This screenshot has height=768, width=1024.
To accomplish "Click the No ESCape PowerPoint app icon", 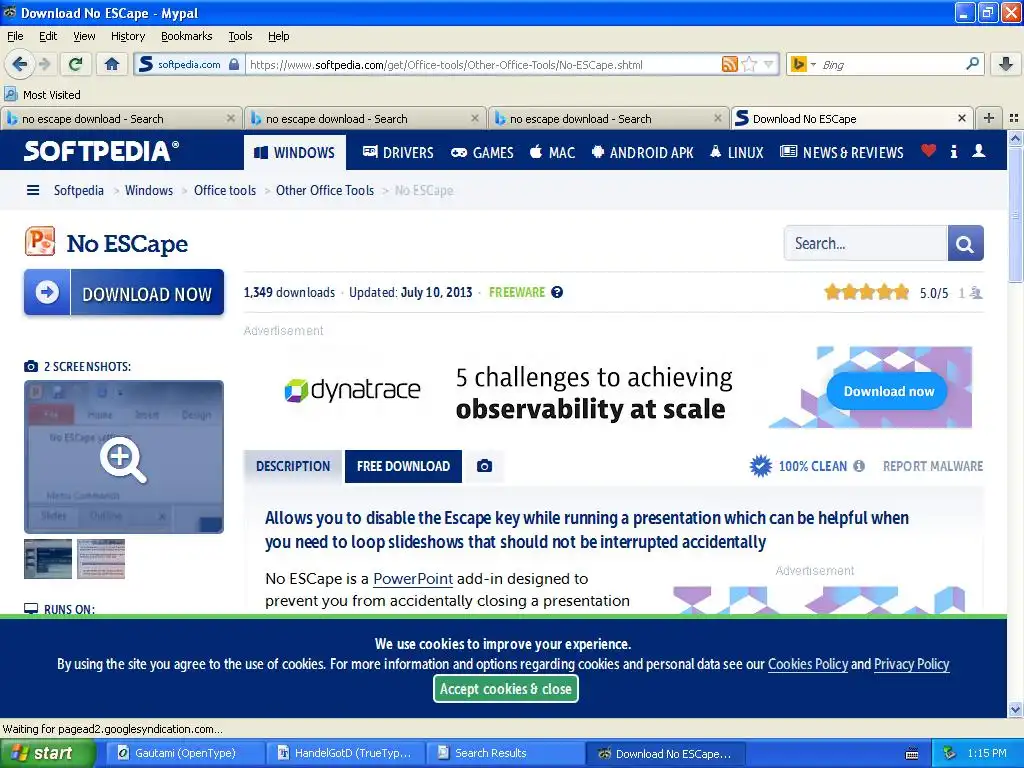I will click(x=40, y=241).
